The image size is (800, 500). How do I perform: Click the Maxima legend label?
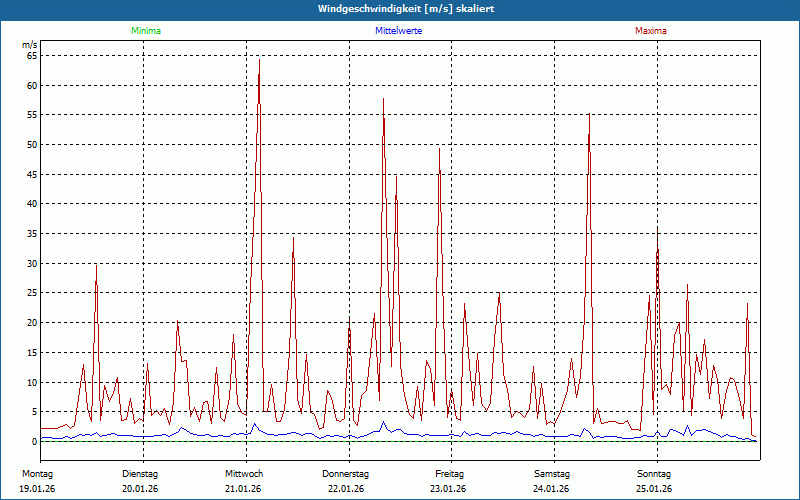(x=651, y=31)
